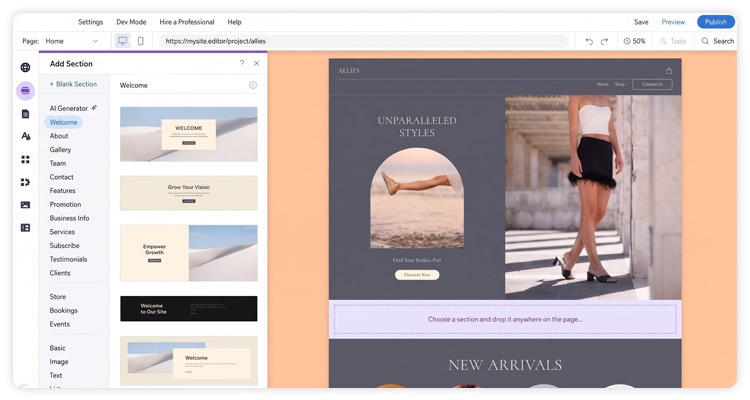
Task: Close the Add Section panel
Action: pos(256,63)
